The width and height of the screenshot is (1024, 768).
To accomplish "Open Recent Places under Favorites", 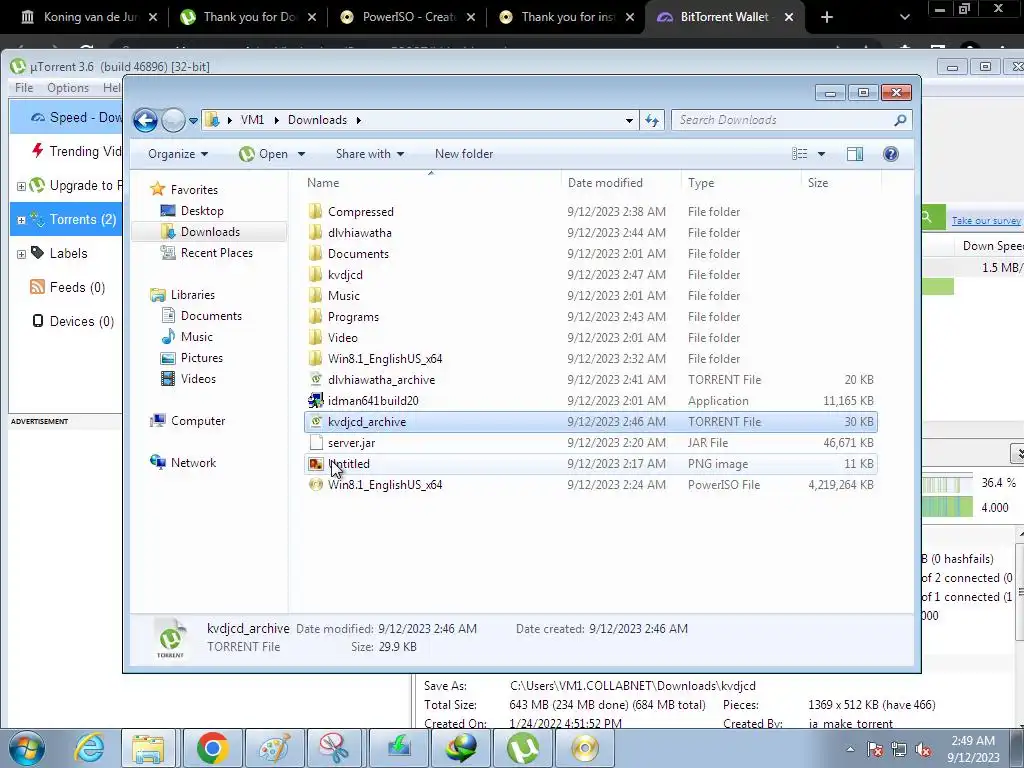I will pyautogui.click(x=216, y=253).
